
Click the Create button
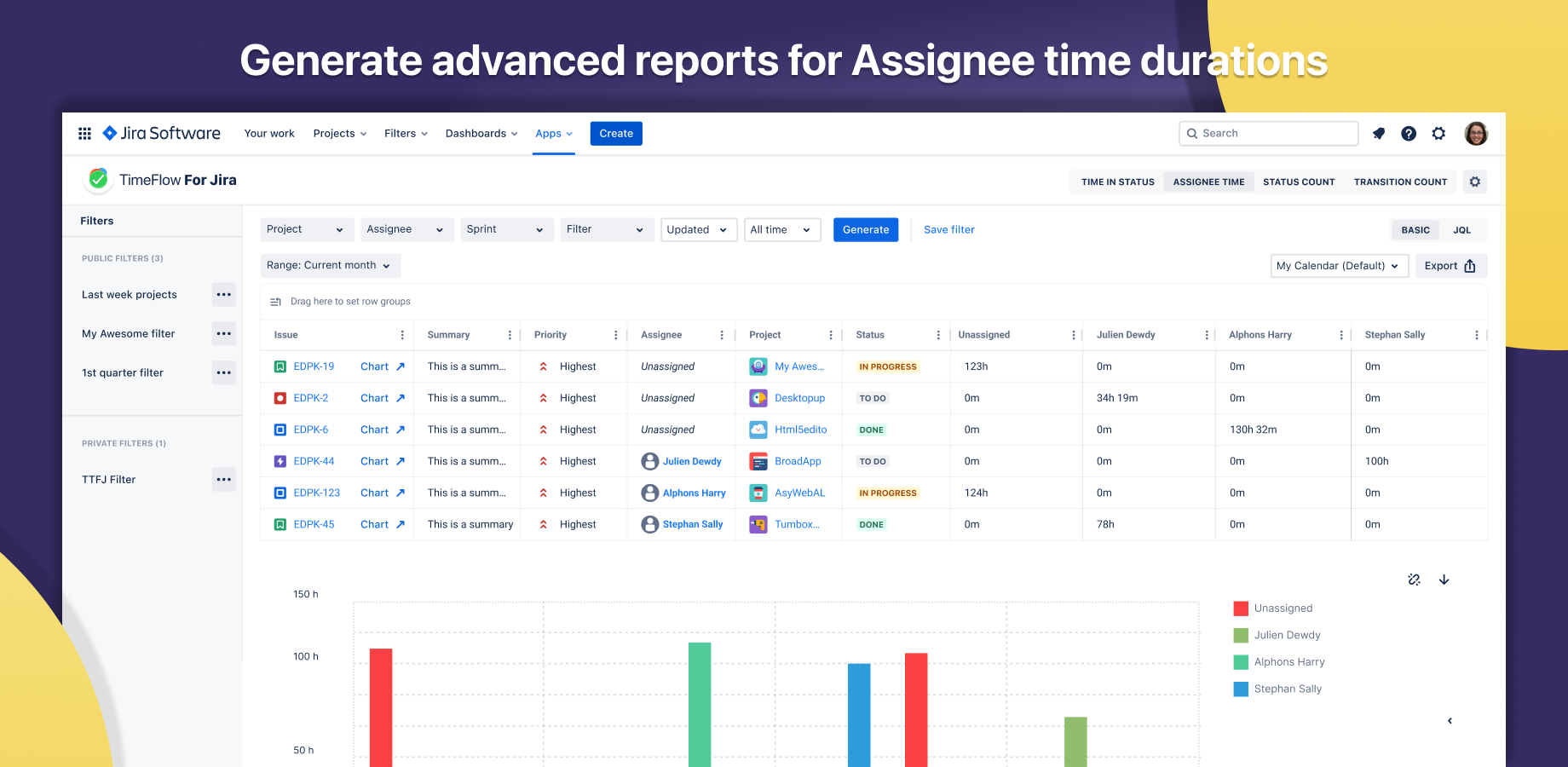click(x=616, y=134)
